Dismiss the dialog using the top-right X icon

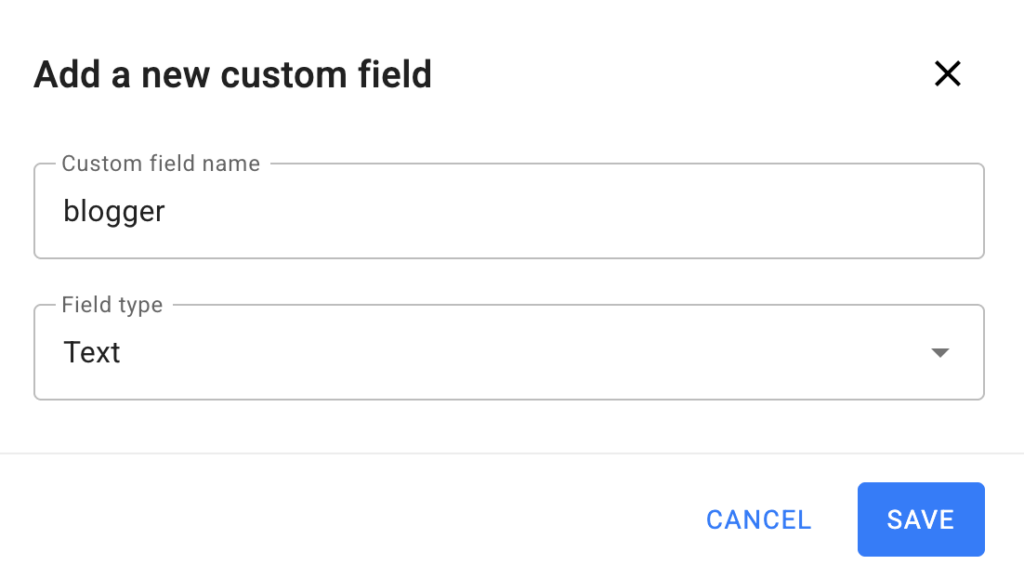point(946,74)
